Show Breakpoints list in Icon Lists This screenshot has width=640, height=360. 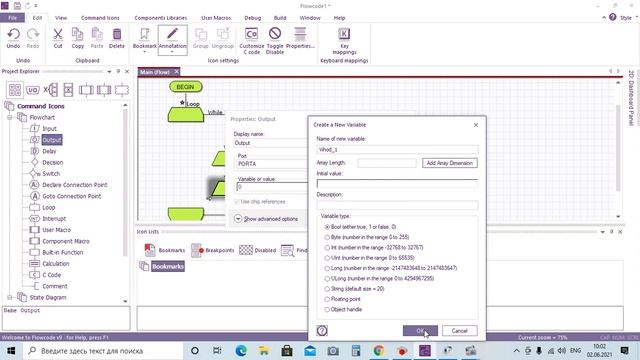coord(213,250)
